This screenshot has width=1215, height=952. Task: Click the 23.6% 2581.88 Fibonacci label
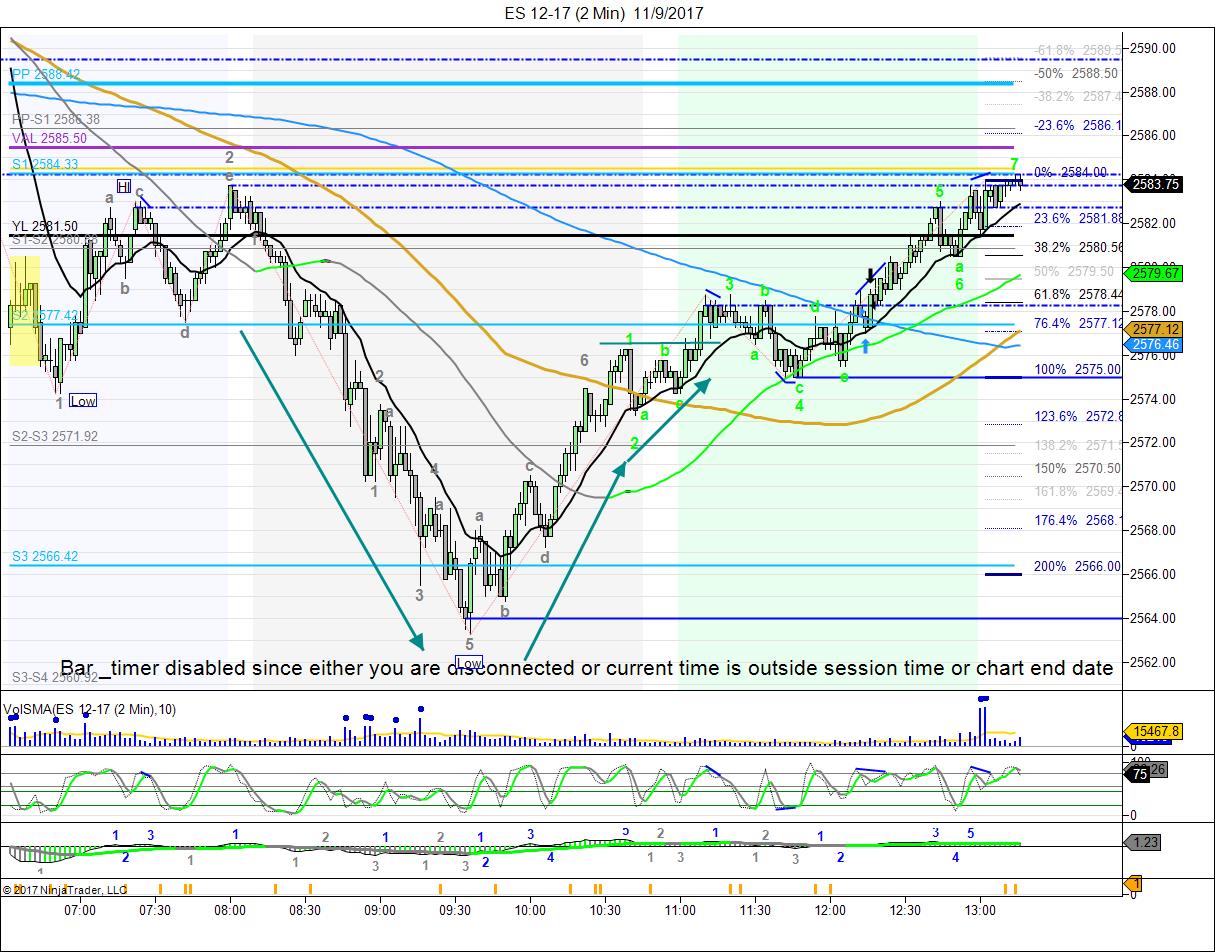[x=1076, y=218]
